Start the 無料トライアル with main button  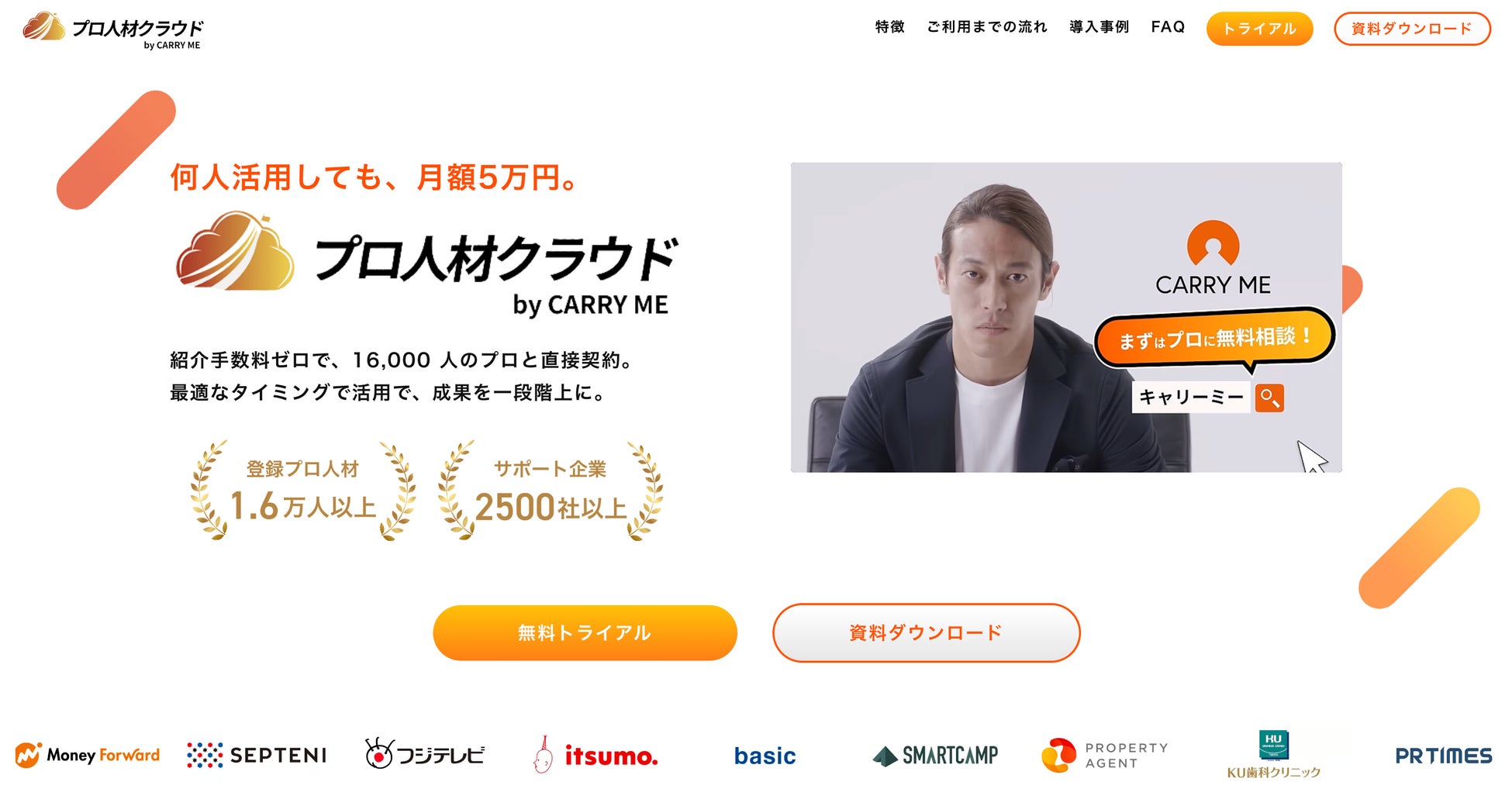(x=585, y=633)
